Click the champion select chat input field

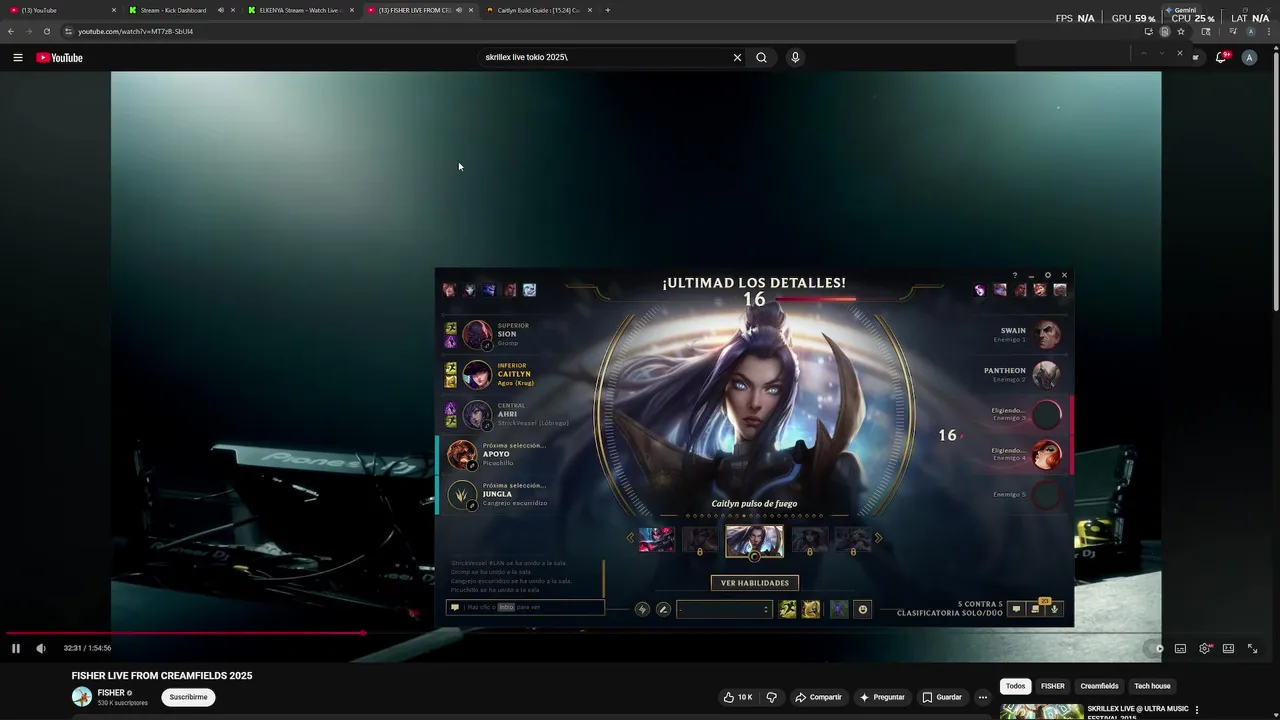(526, 607)
